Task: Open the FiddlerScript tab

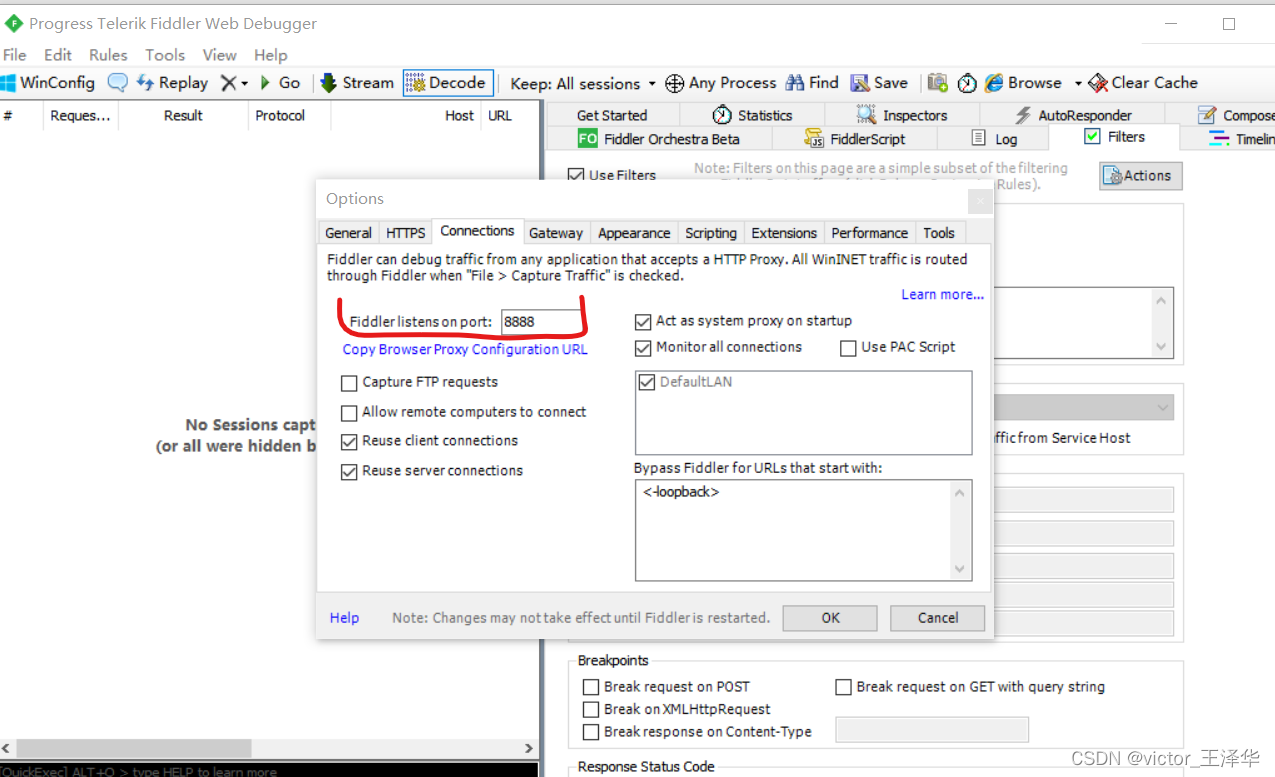Action: 855,139
